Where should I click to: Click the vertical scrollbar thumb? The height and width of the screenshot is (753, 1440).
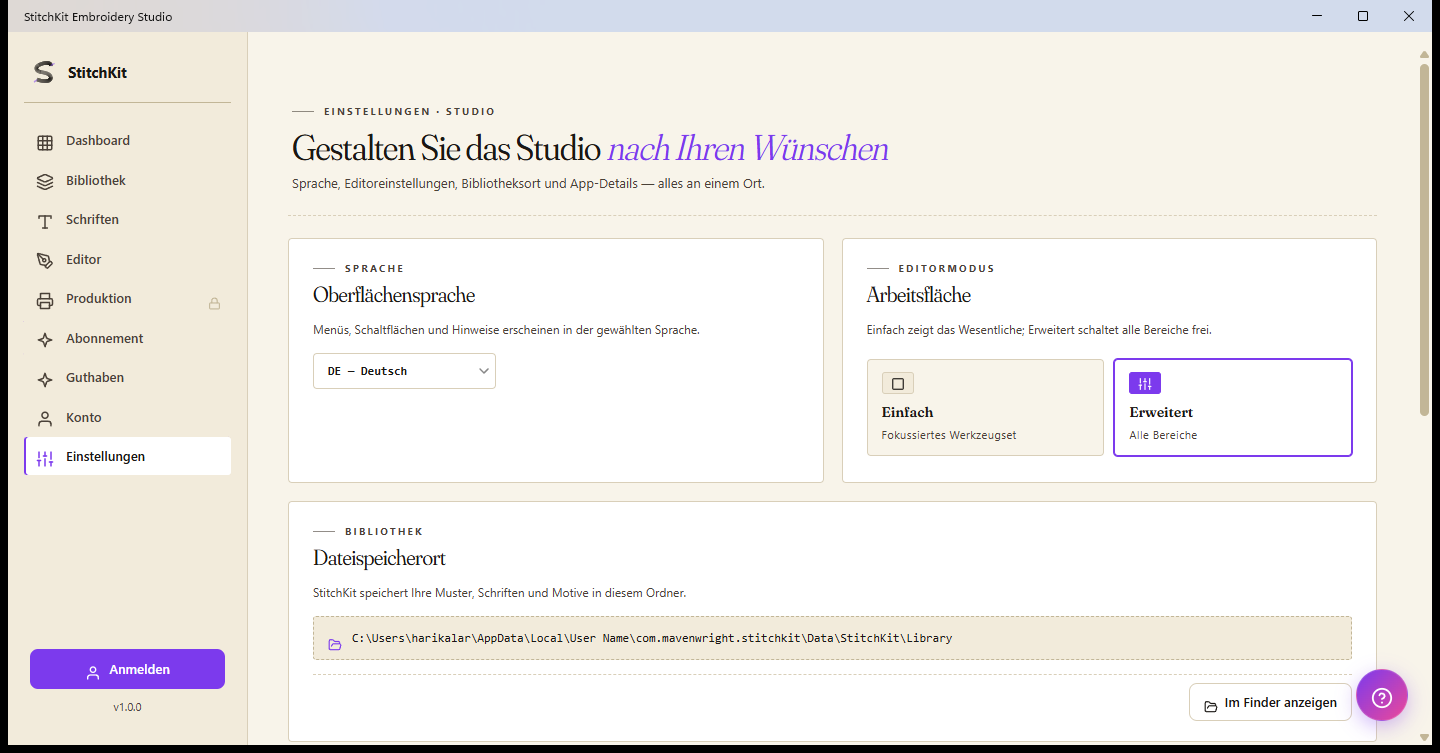pyautogui.click(x=1425, y=240)
